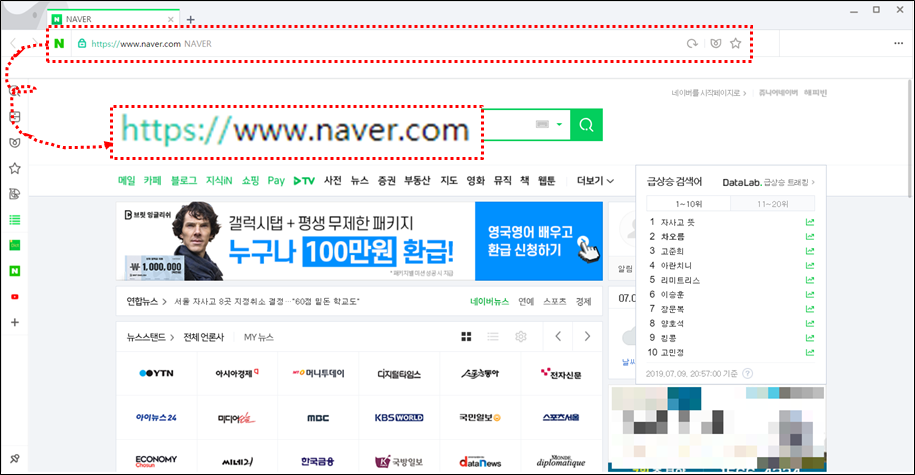Click the whale face icon in address bar
915x475 pixels.
tap(715, 44)
